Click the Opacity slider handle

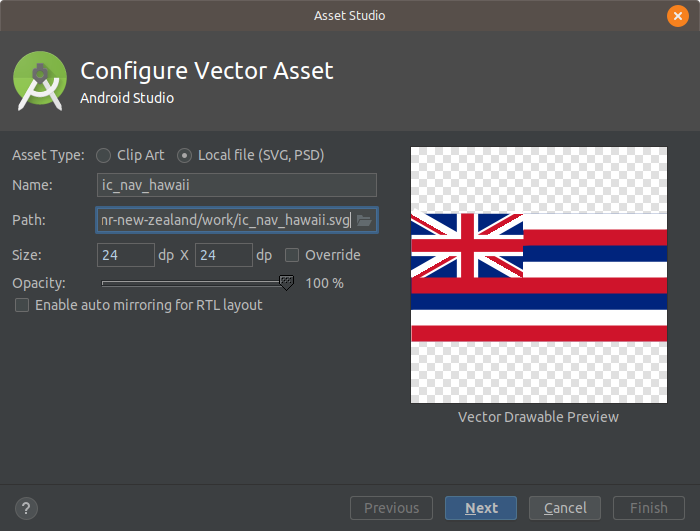(287, 283)
